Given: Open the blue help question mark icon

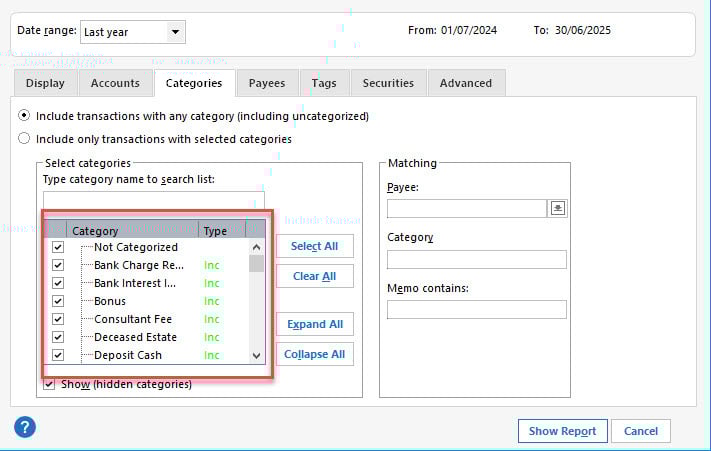Looking at the screenshot, I should [x=25, y=427].
